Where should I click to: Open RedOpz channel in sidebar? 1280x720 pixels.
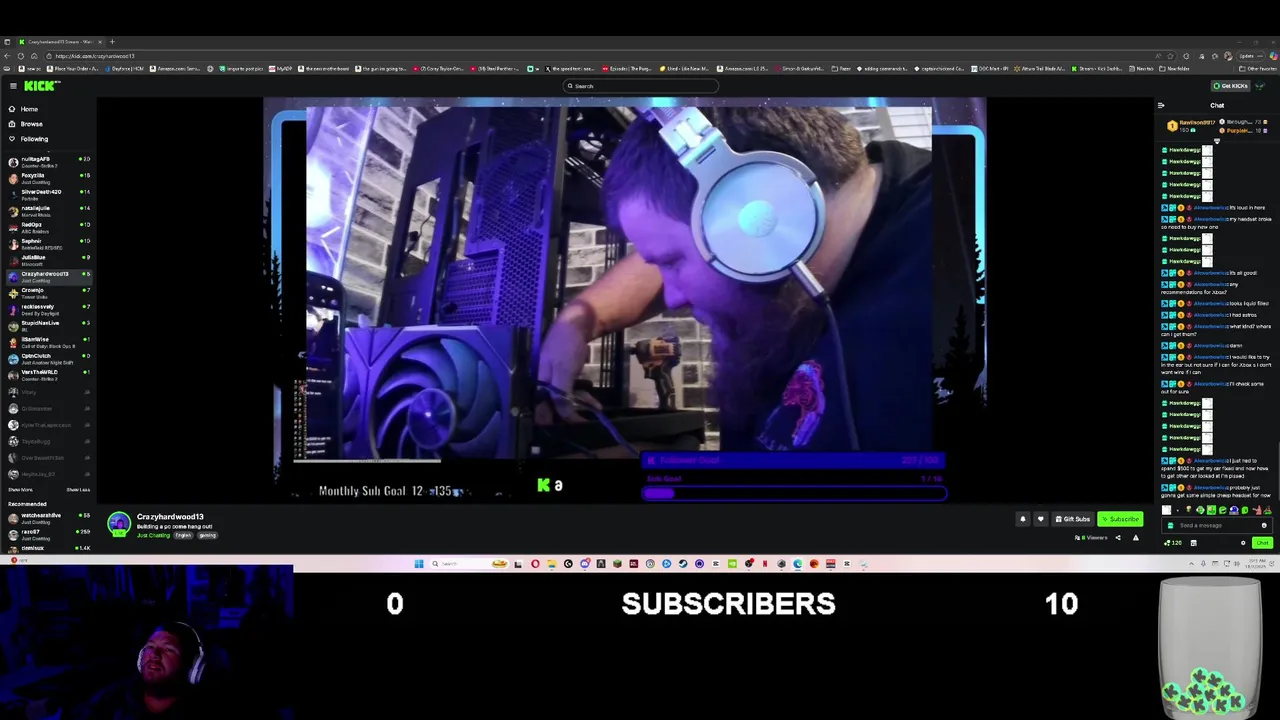48,226
